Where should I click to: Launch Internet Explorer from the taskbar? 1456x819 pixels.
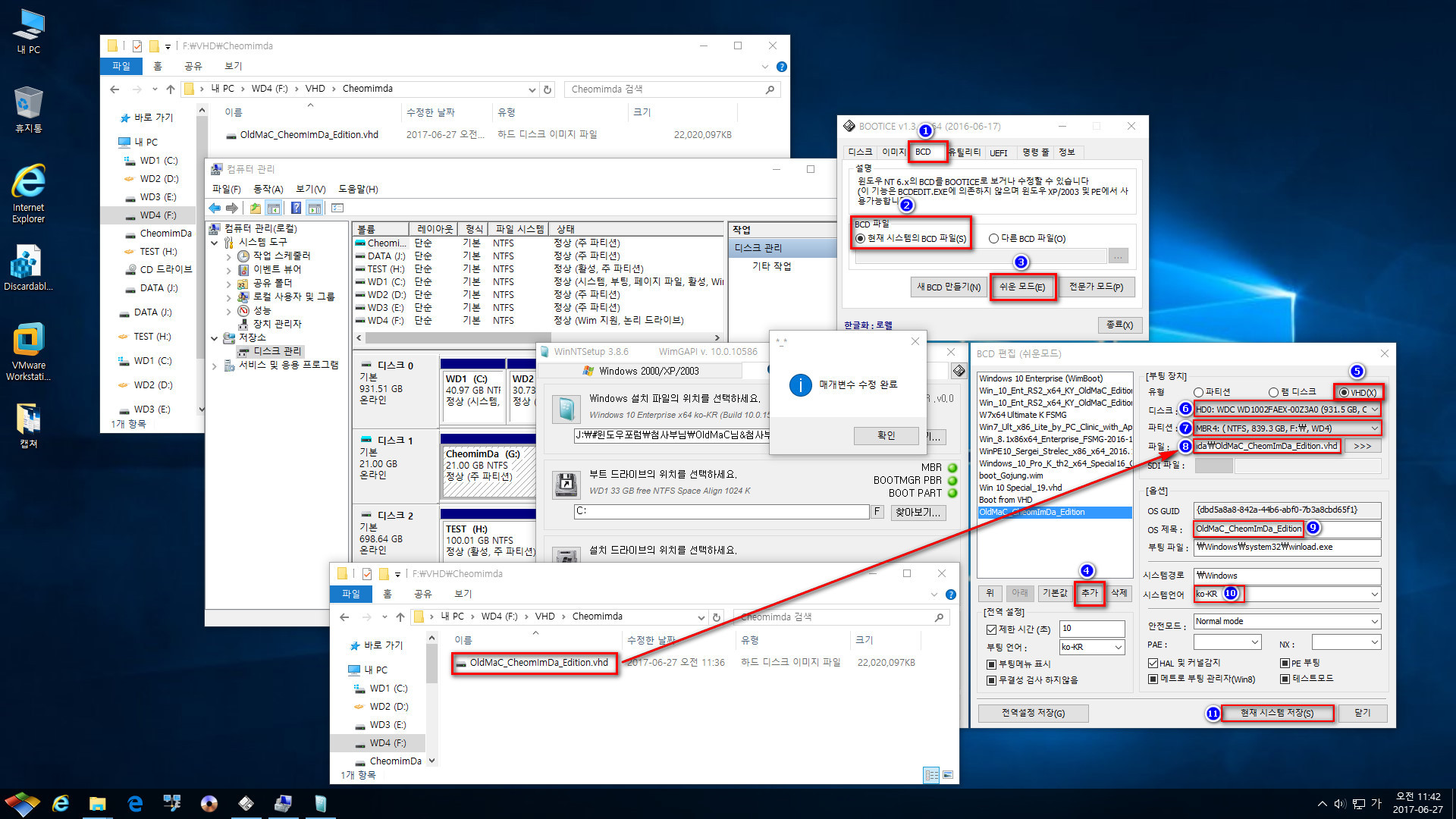click(61, 803)
